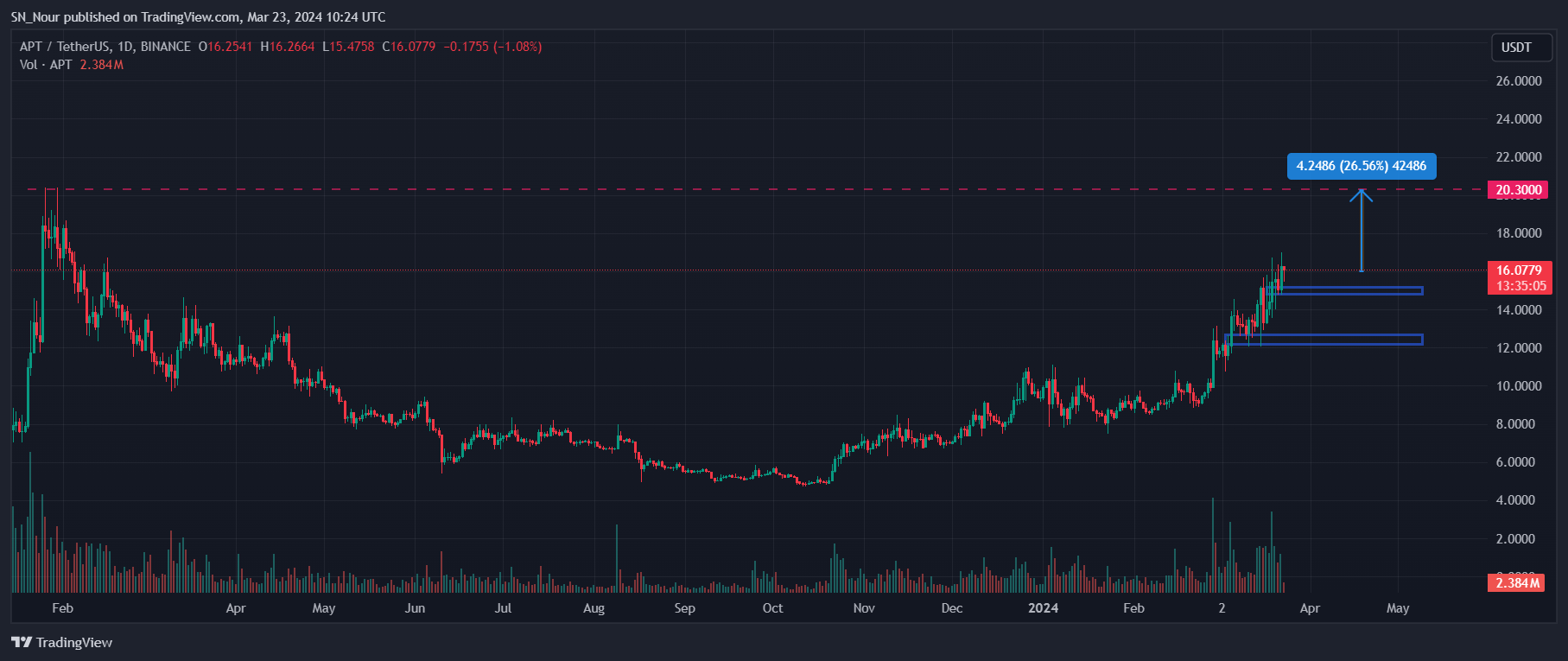Click the H16.2664 high price value
The image size is (1568, 661).
click(288, 47)
